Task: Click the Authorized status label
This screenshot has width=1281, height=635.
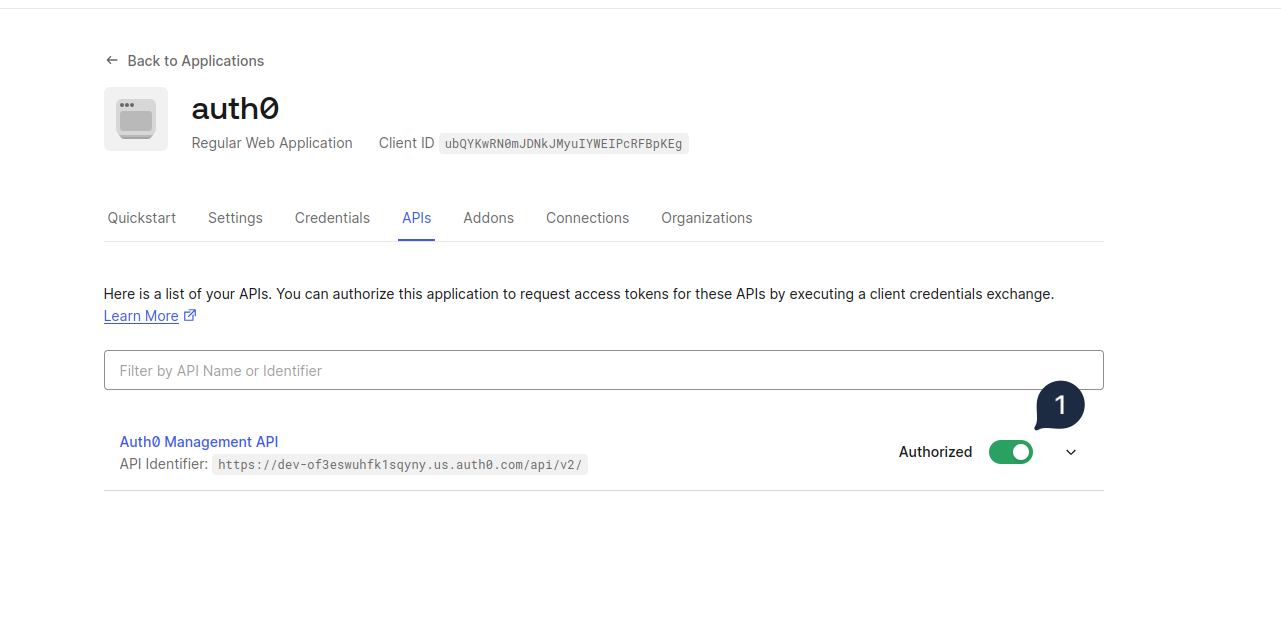Action: point(935,452)
